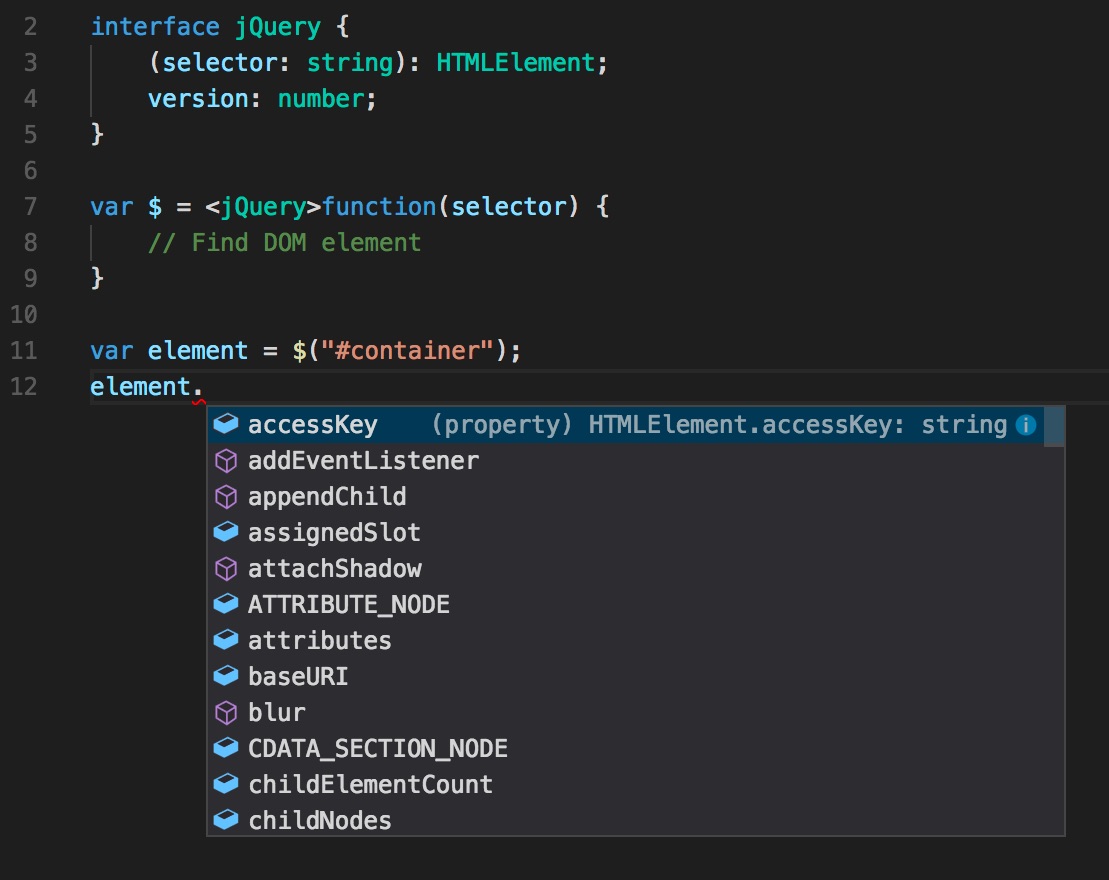Click the Find DOM element comment

284,243
